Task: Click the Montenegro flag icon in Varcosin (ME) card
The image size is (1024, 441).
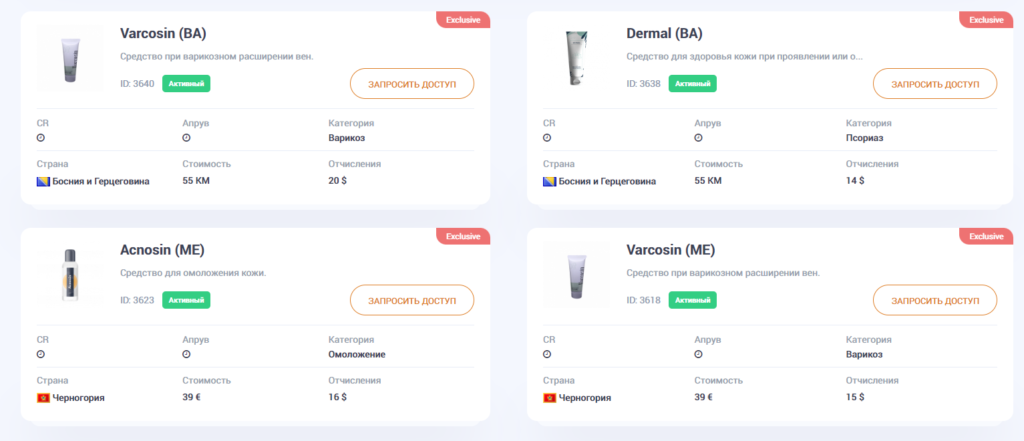Action: pyautogui.click(x=550, y=398)
